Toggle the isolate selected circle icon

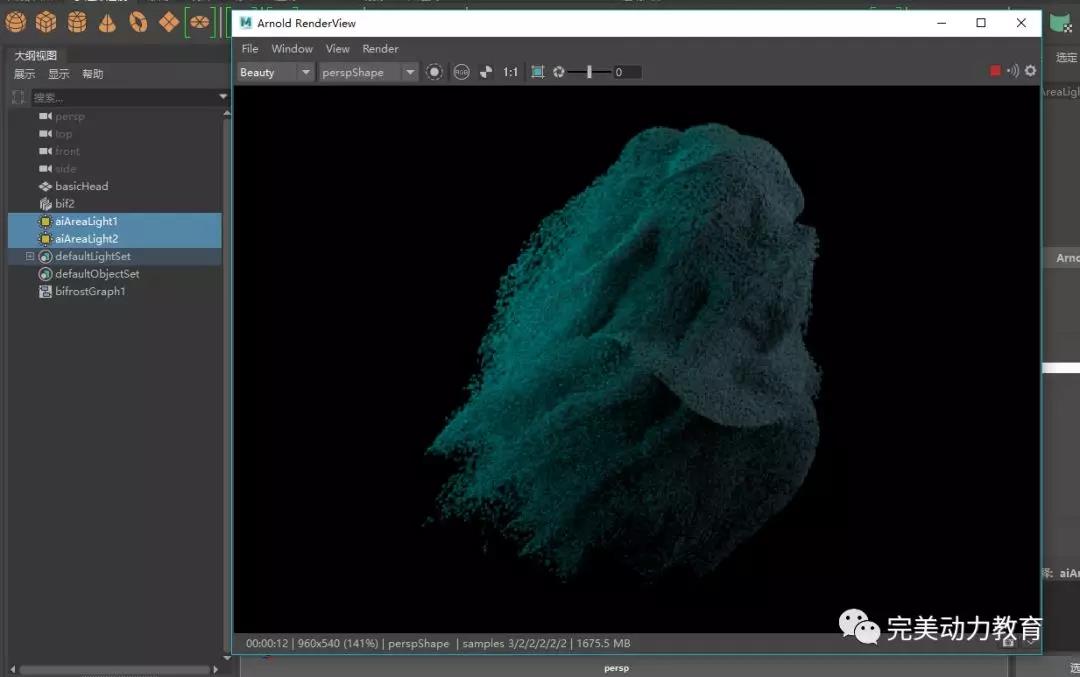click(x=434, y=72)
